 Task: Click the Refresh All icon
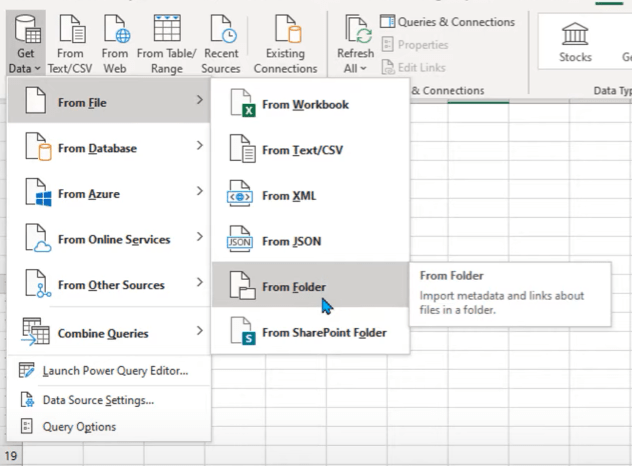point(358,30)
